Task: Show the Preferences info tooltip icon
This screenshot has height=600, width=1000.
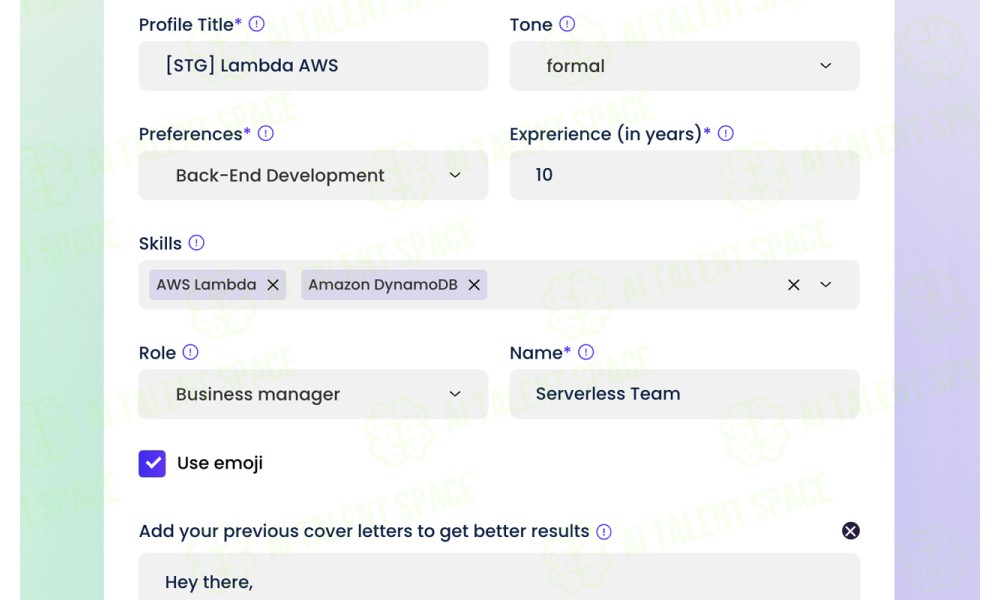Action: [x=266, y=134]
